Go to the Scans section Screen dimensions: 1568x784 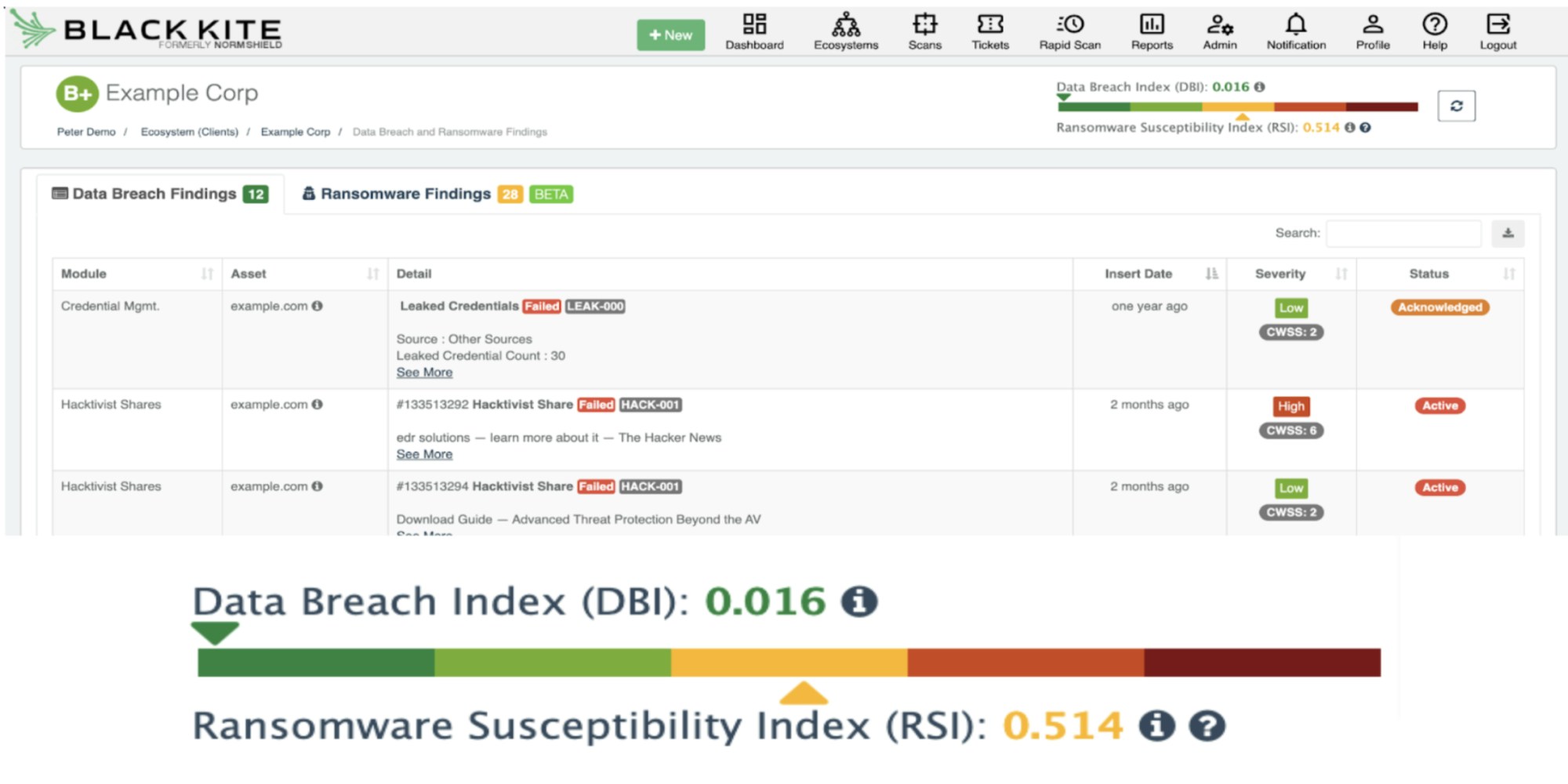[924, 31]
